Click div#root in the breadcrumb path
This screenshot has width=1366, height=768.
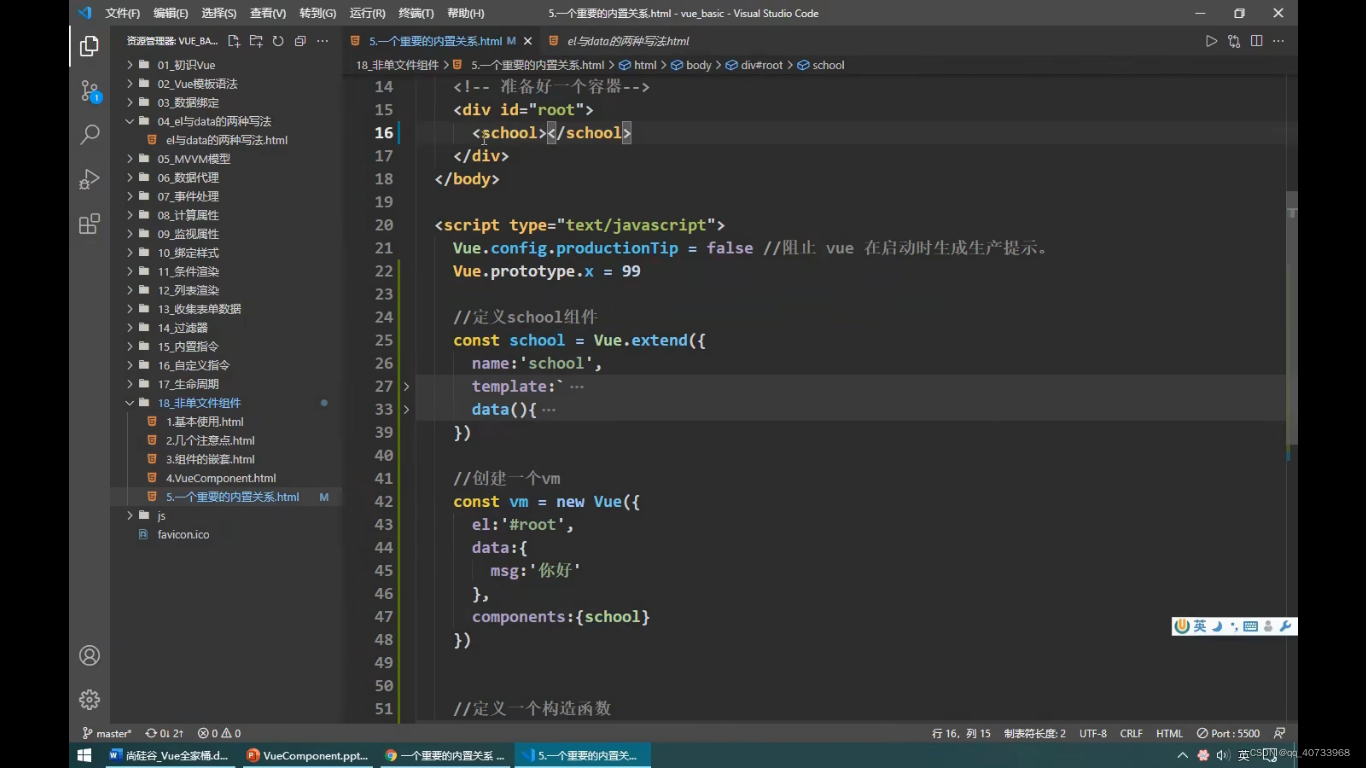pyautogui.click(x=761, y=65)
